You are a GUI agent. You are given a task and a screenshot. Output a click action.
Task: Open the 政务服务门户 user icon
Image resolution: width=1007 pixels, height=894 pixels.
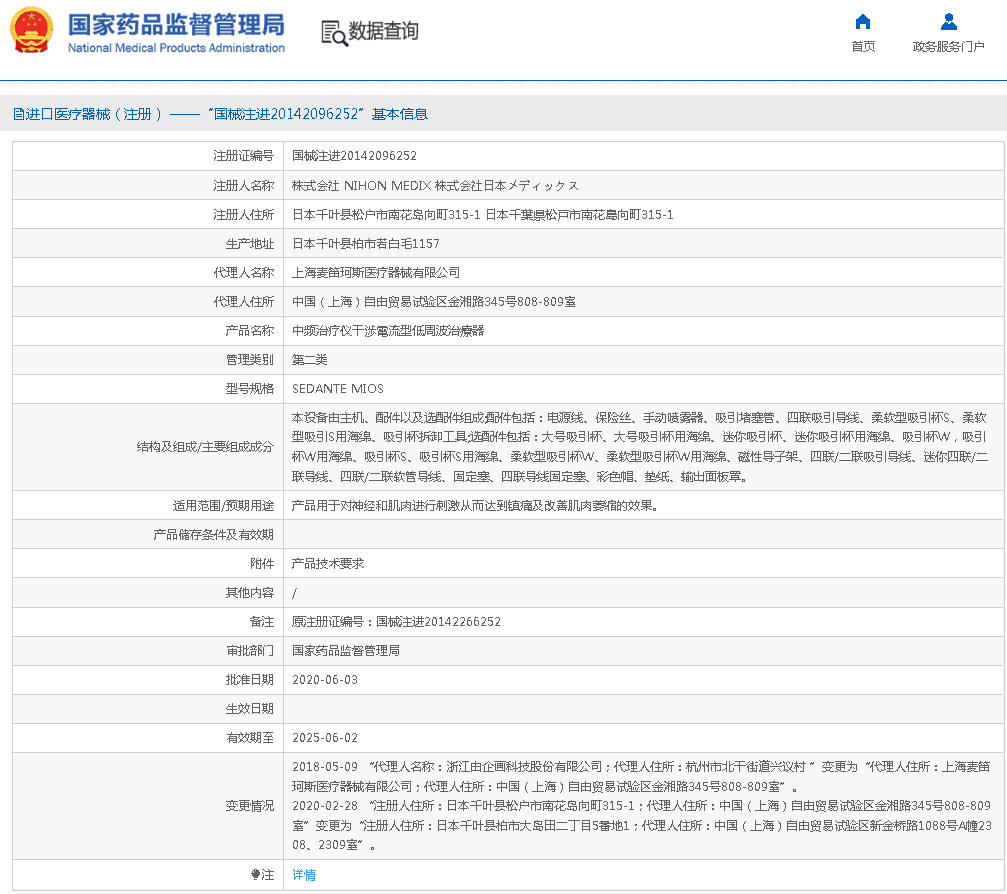(949, 22)
